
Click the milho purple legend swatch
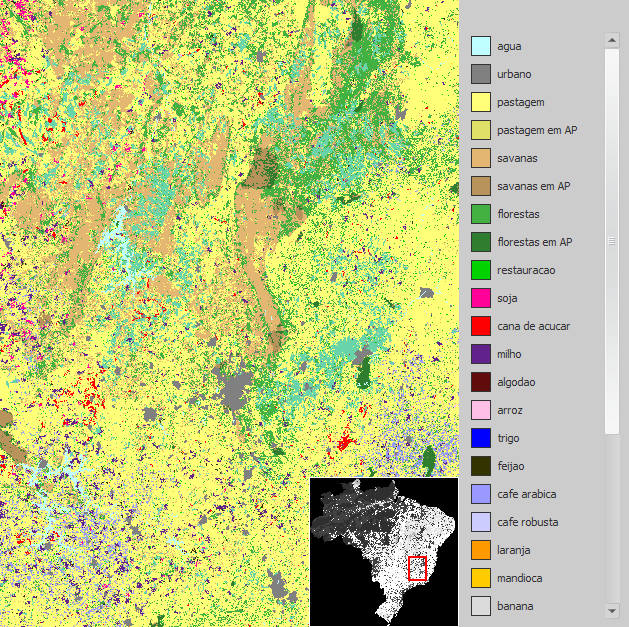pos(481,354)
